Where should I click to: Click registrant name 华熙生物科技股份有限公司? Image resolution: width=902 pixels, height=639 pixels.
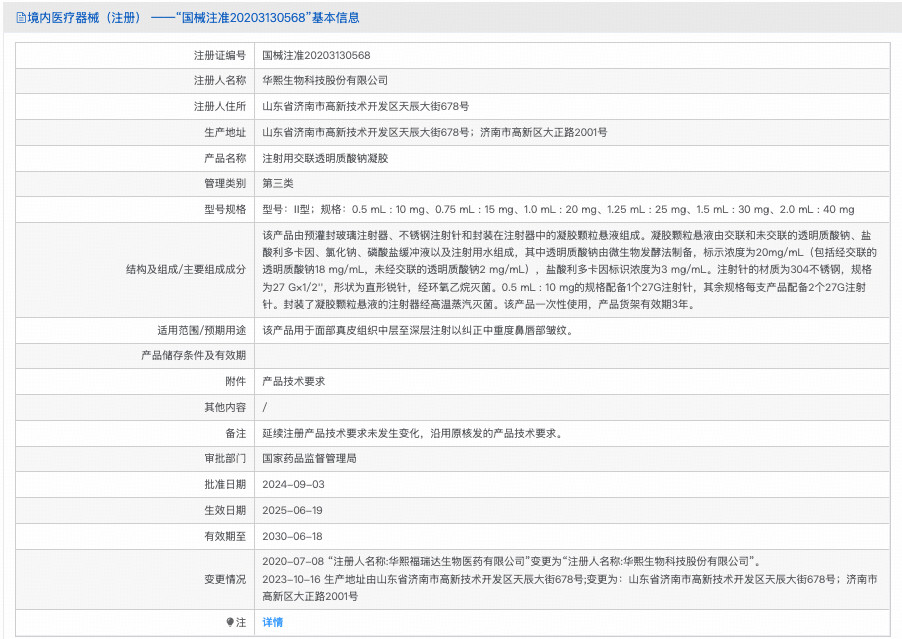[325, 80]
